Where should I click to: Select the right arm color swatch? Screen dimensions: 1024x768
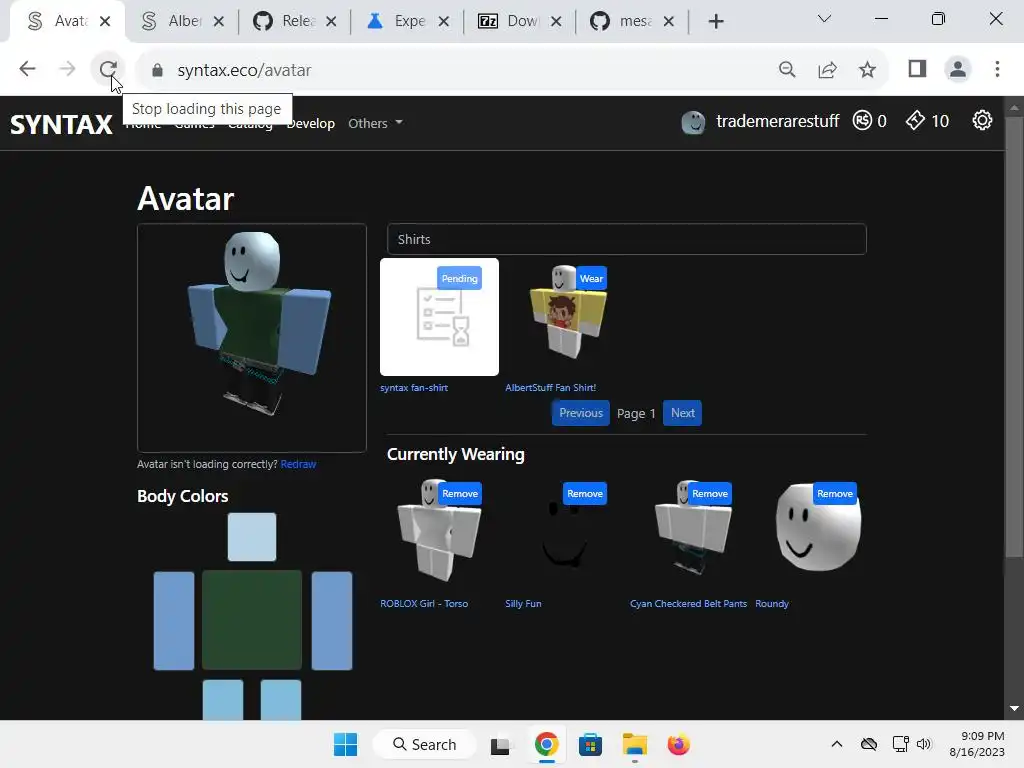pyautogui.click(x=332, y=621)
